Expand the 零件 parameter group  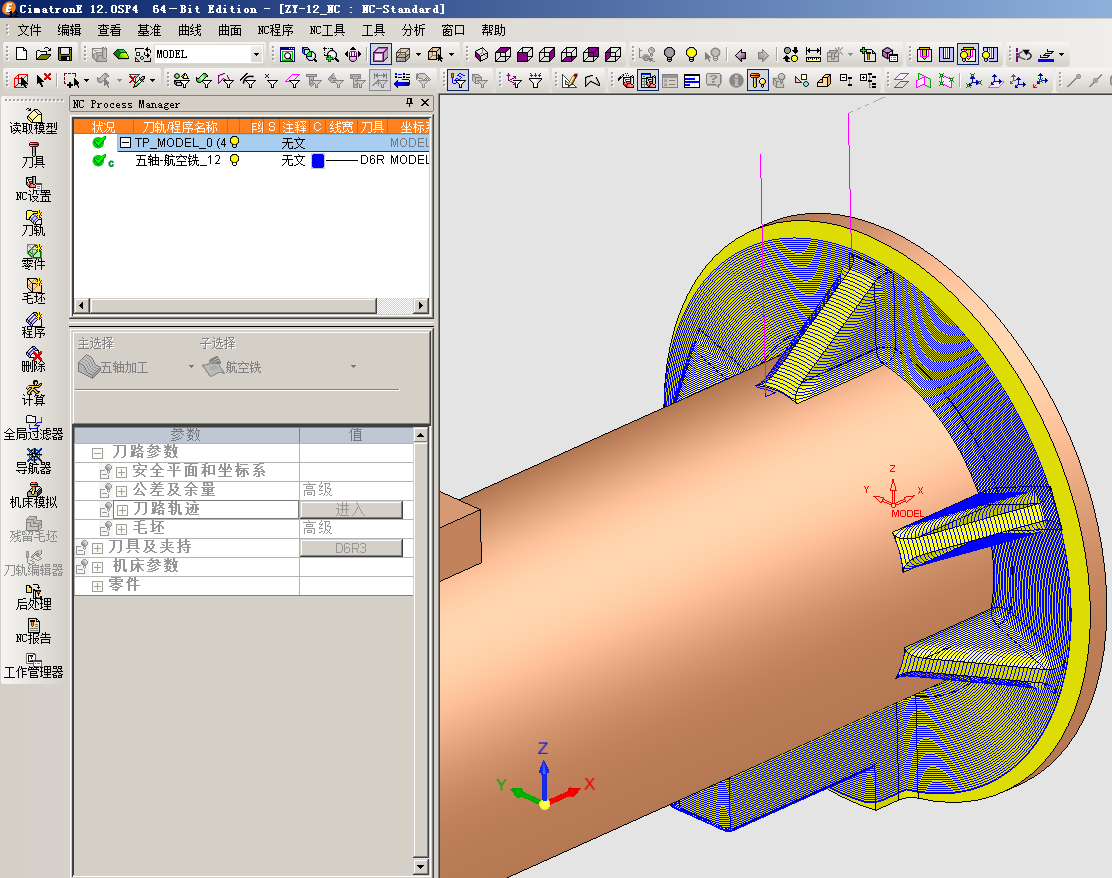coord(98,586)
